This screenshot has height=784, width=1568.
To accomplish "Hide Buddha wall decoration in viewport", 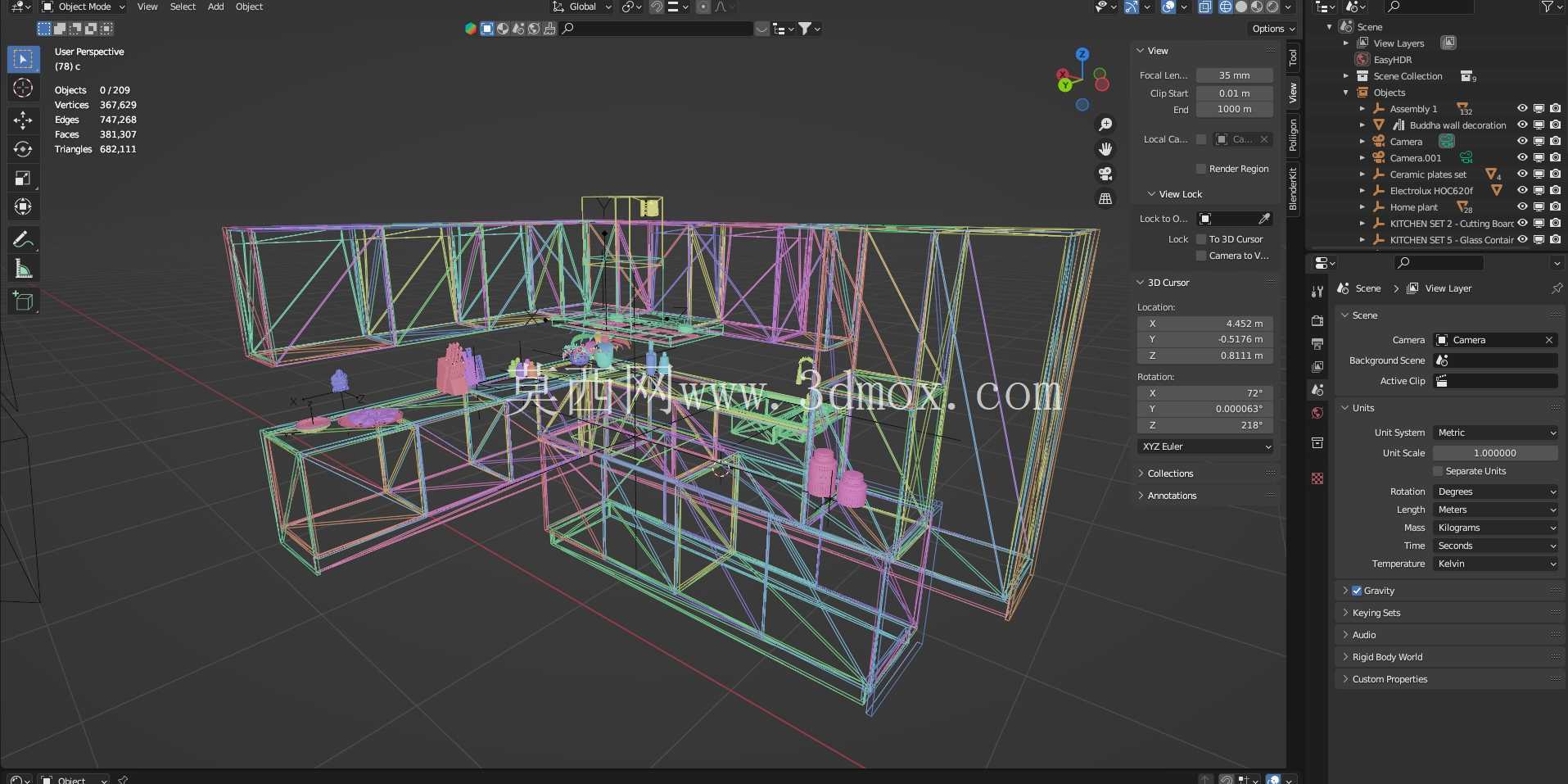I will click(x=1522, y=125).
